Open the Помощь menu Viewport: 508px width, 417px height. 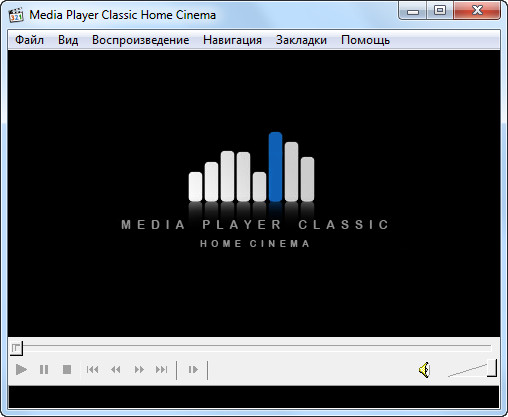click(x=365, y=40)
